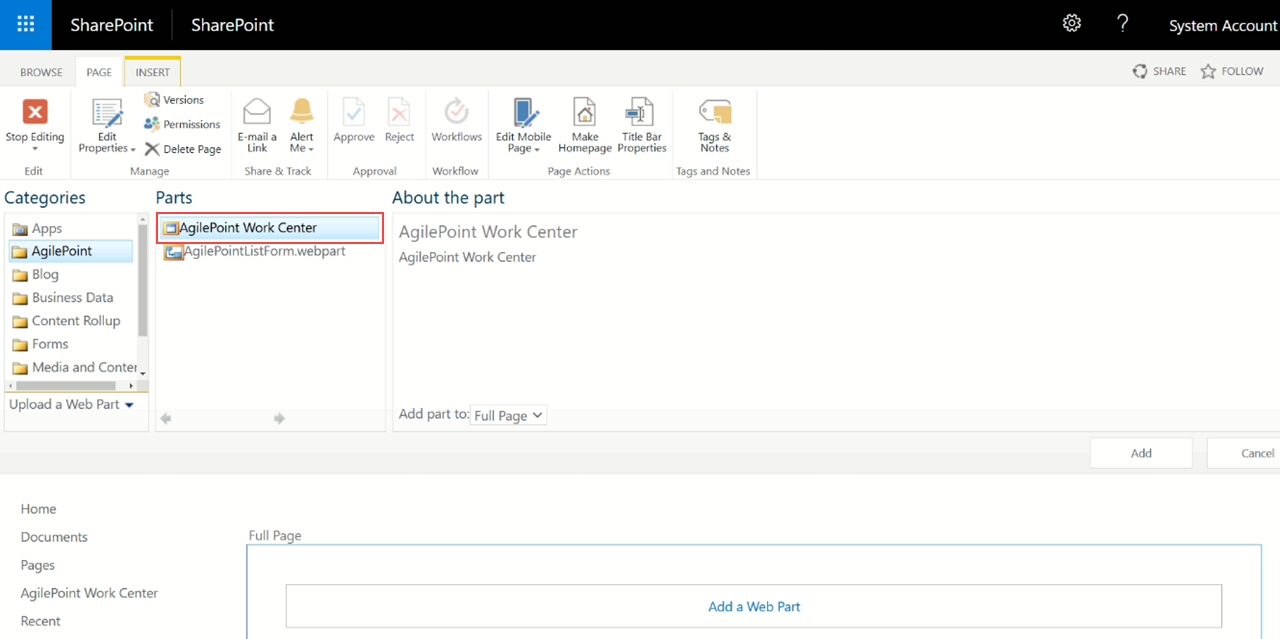Switch to the INSERT tab
Screen dimensions: 1280x639
coord(153,72)
